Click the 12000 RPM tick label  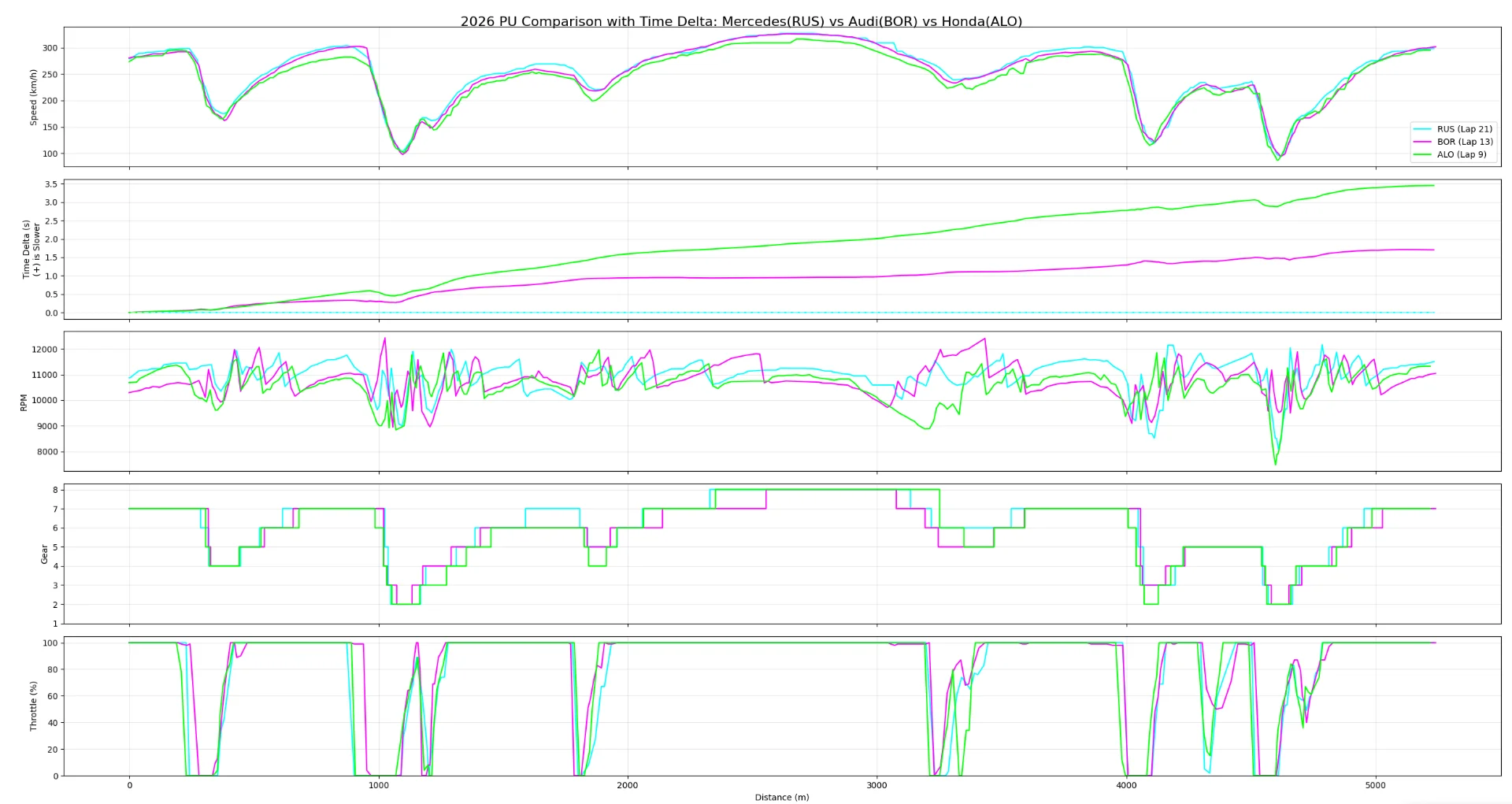coord(46,349)
